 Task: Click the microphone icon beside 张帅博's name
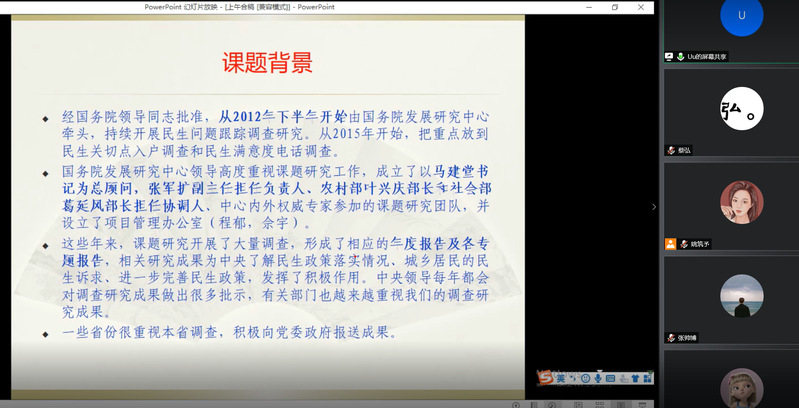pyautogui.click(x=671, y=337)
